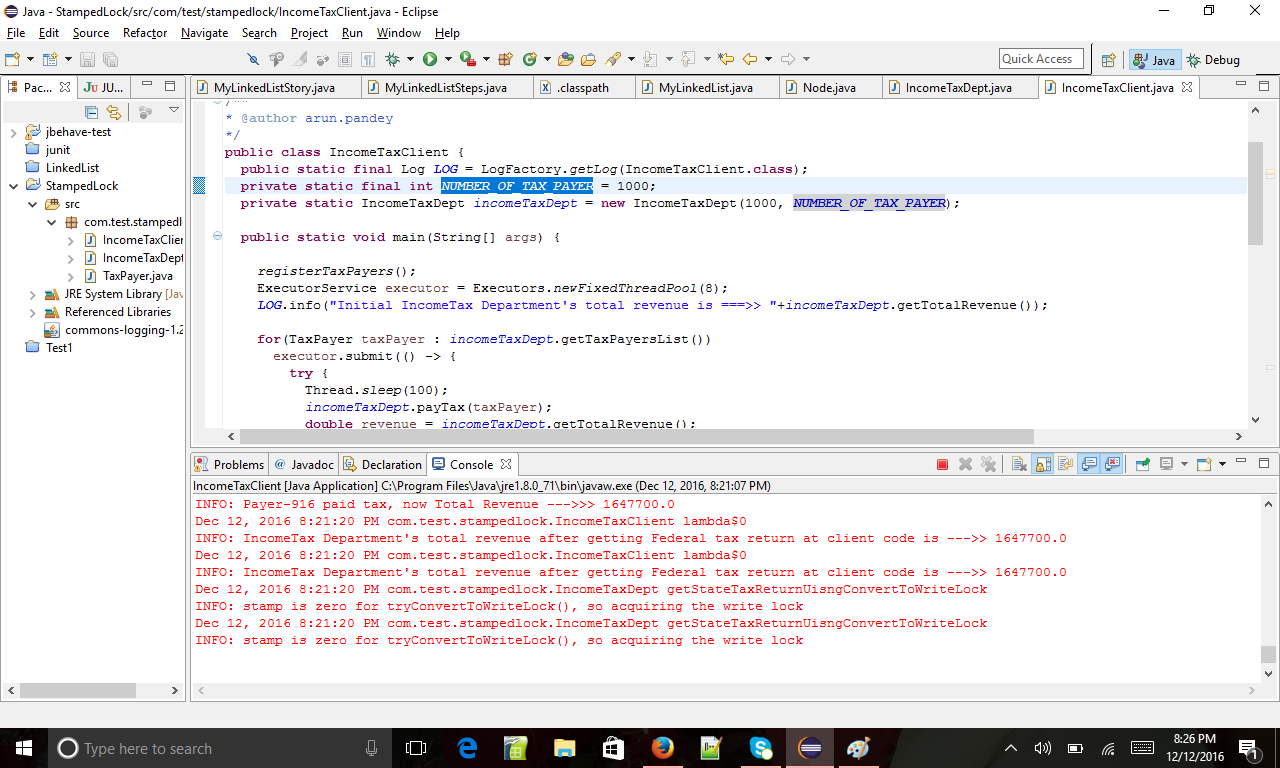Click the Clear Console icon
The image size is (1280, 768).
click(x=1018, y=464)
